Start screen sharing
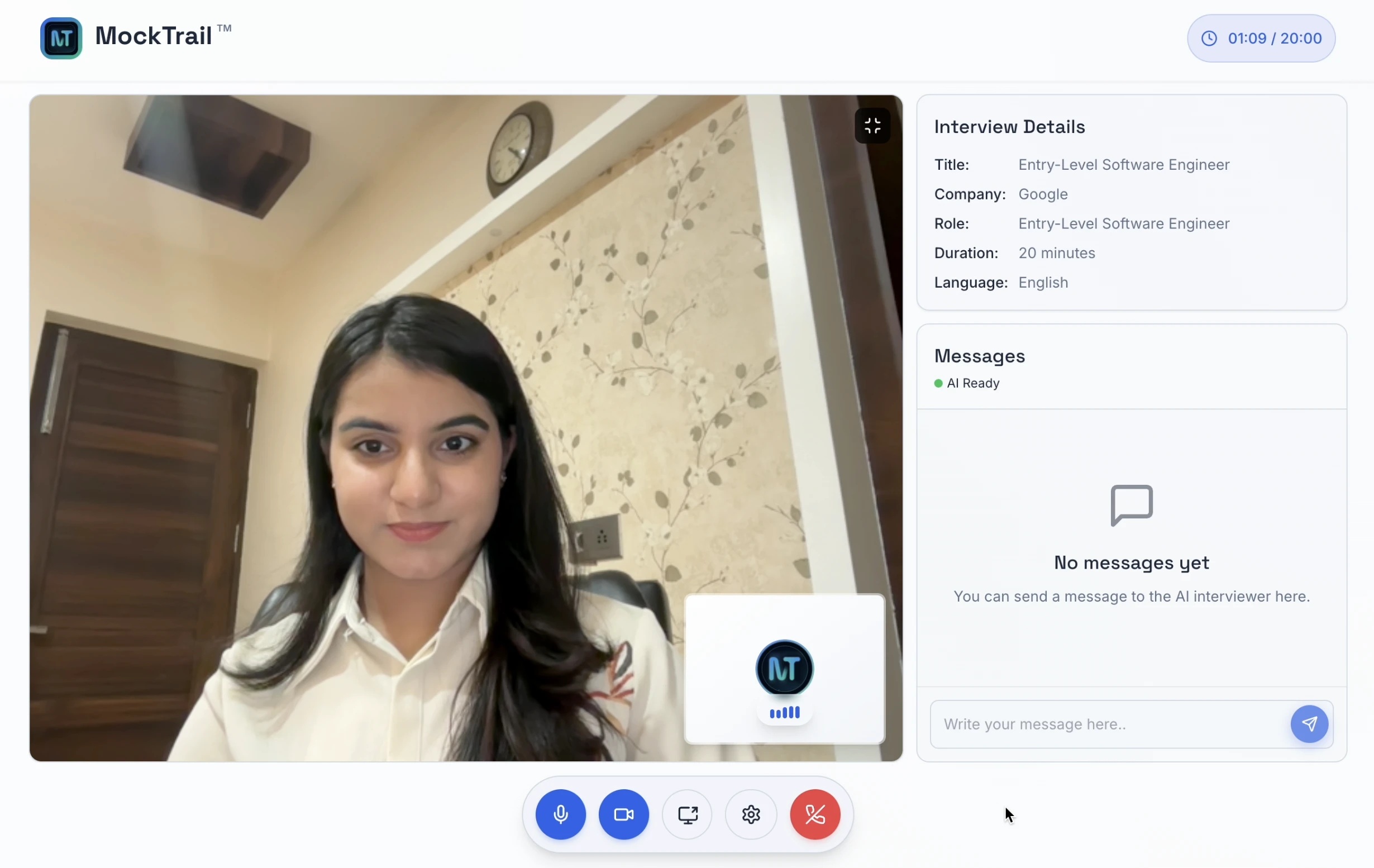The width and height of the screenshot is (1374, 868). (688, 814)
